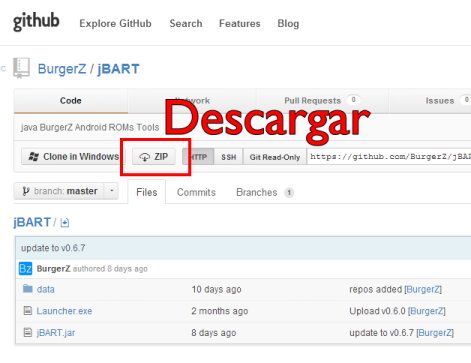Choose Git Read-Only clone protocol
The height and width of the screenshot is (363, 471).
[275, 157]
